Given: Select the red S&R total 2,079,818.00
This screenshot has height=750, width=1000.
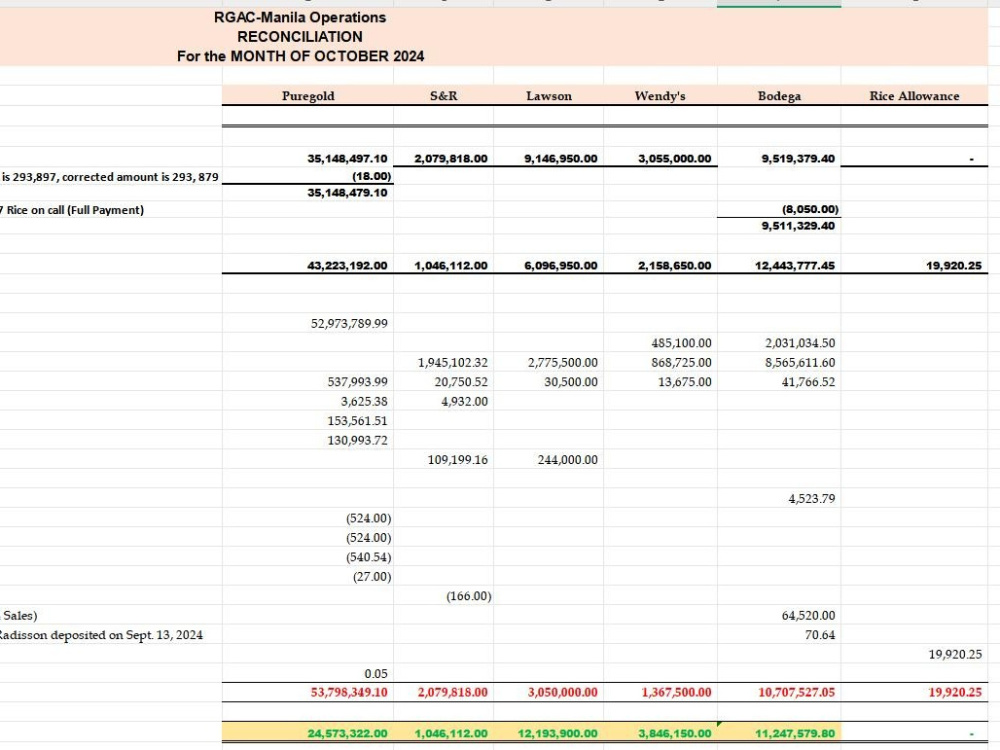Looking at the screenshot, I should pos(453,693).
